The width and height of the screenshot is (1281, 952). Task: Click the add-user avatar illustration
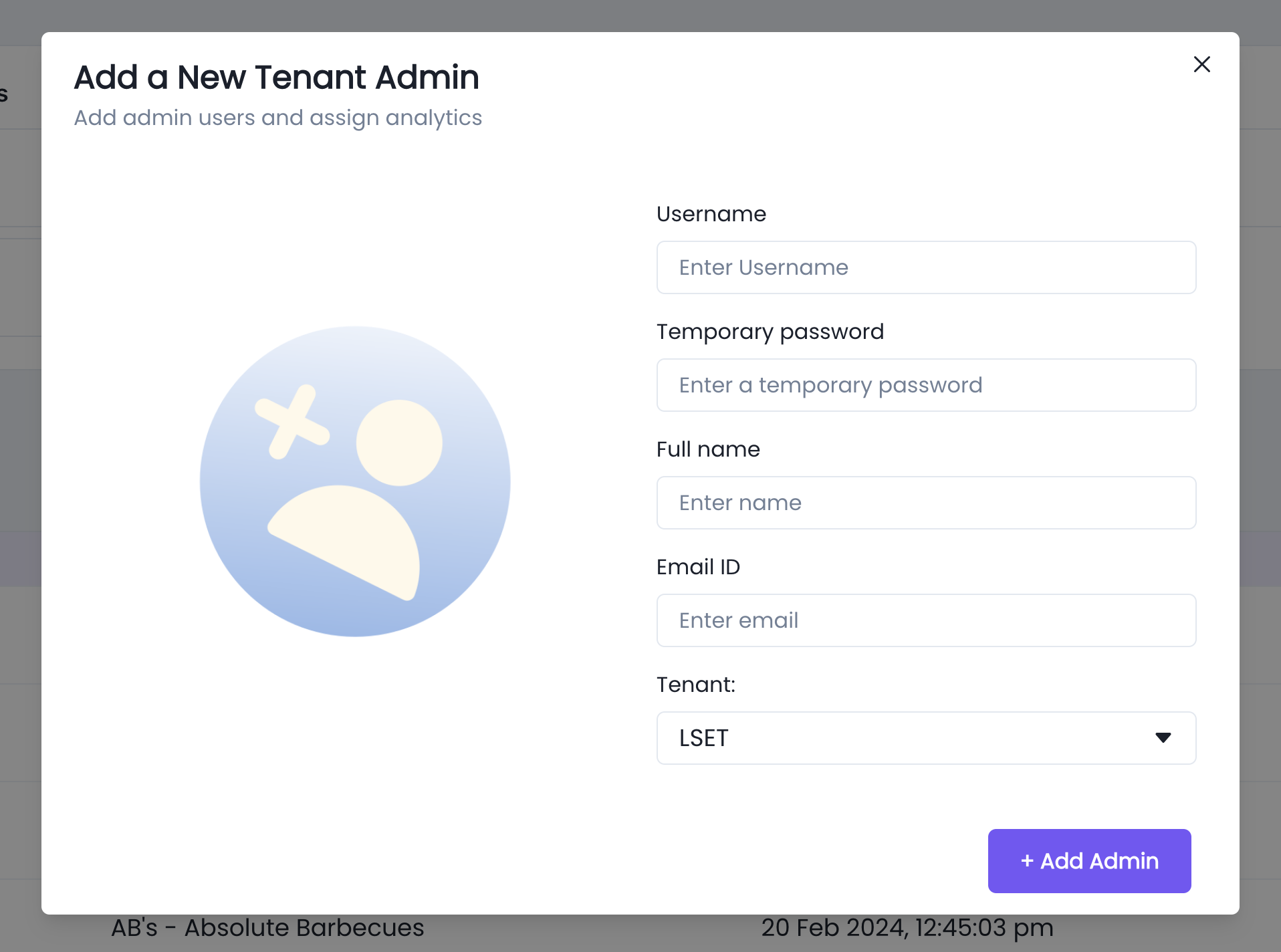pos(355,481)
